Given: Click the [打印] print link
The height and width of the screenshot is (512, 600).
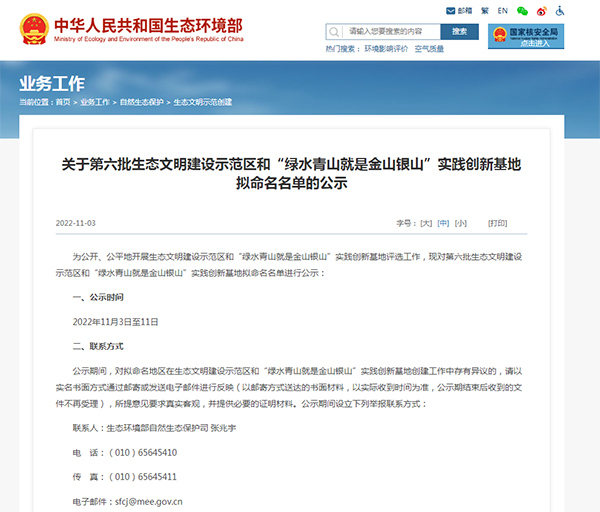Looking at the screenshot, I should pos(497,223).
